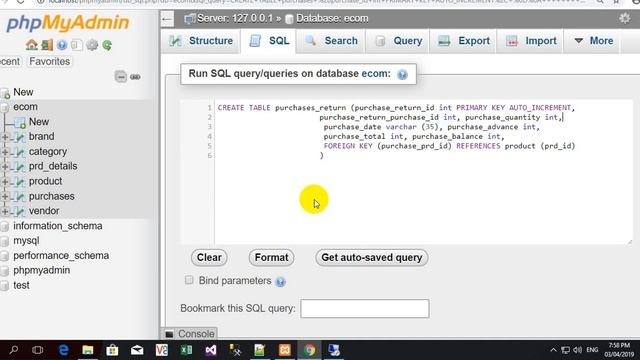Image resolution: width=640 pixels, height=360 pixels.
Task: Click the back arrow beside Server breadcrumb
Action: (167, 19)
